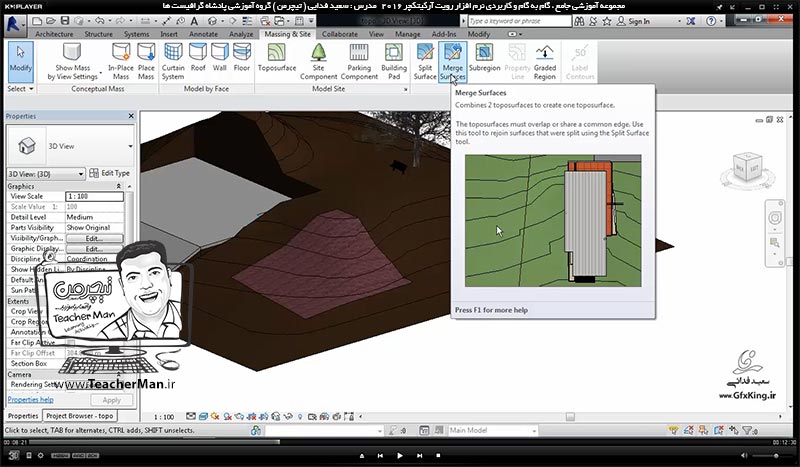Pick the Parking Component tool
800x467 pixels.
coord(359,61)
